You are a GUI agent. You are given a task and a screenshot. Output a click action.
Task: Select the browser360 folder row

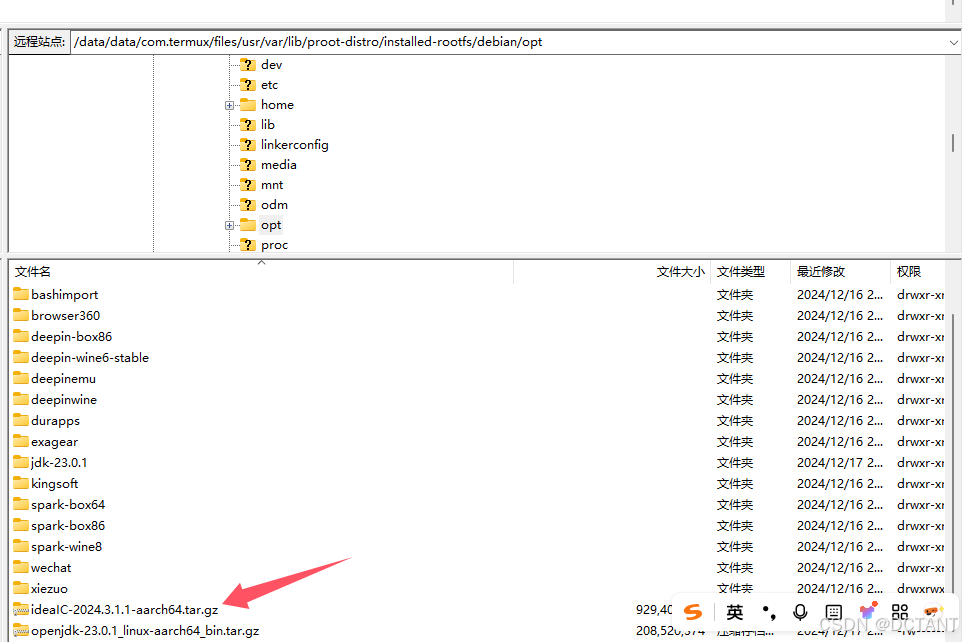pos(479,316)
